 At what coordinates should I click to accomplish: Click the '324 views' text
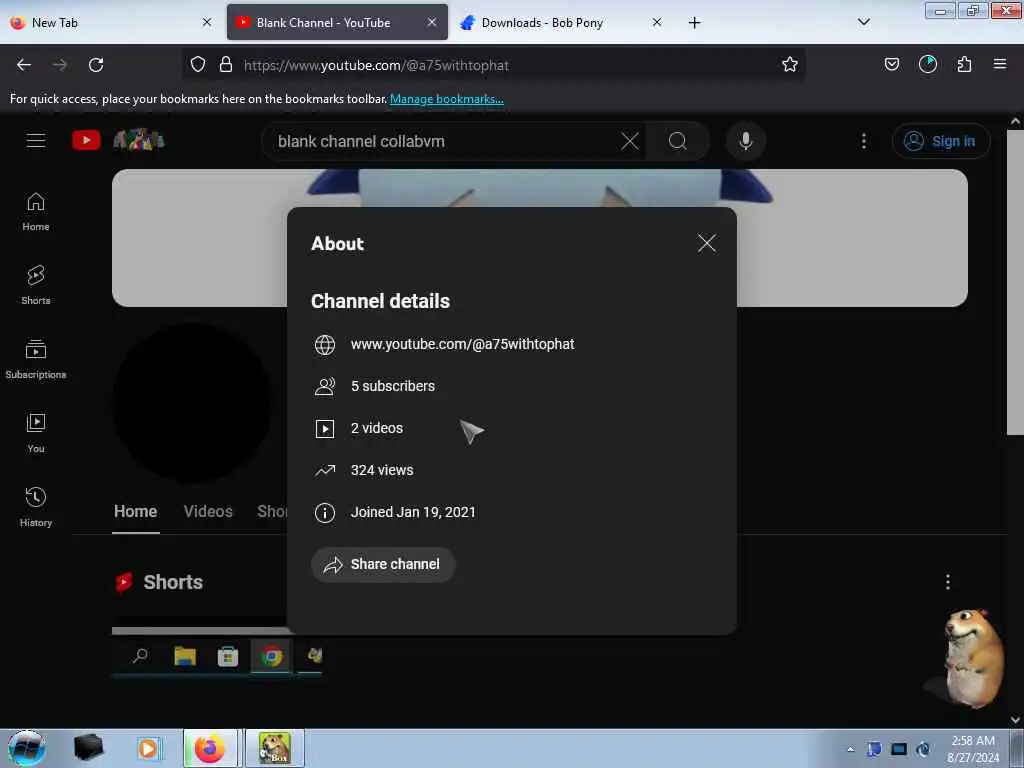click(382, 470)
